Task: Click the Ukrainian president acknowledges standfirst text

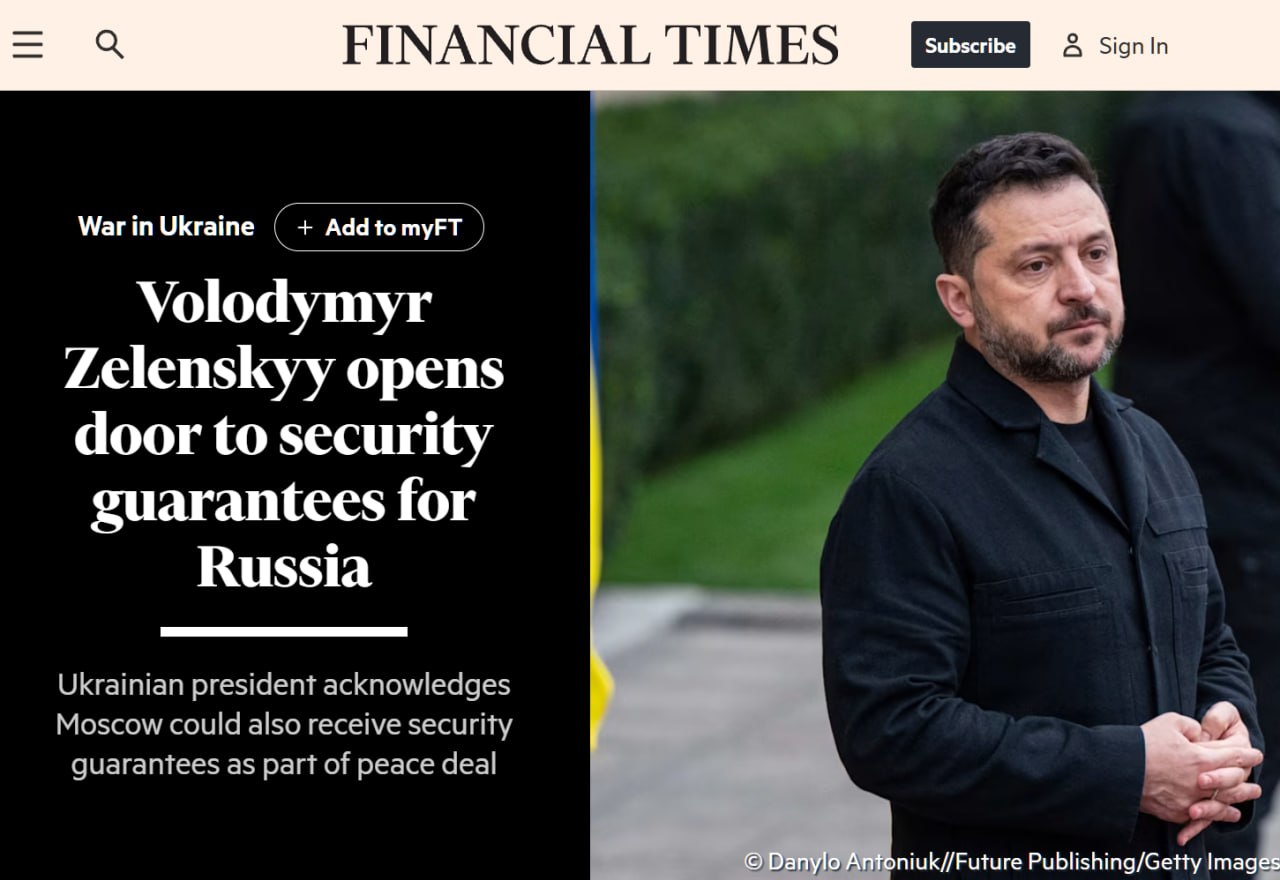Action: (284, 725)
